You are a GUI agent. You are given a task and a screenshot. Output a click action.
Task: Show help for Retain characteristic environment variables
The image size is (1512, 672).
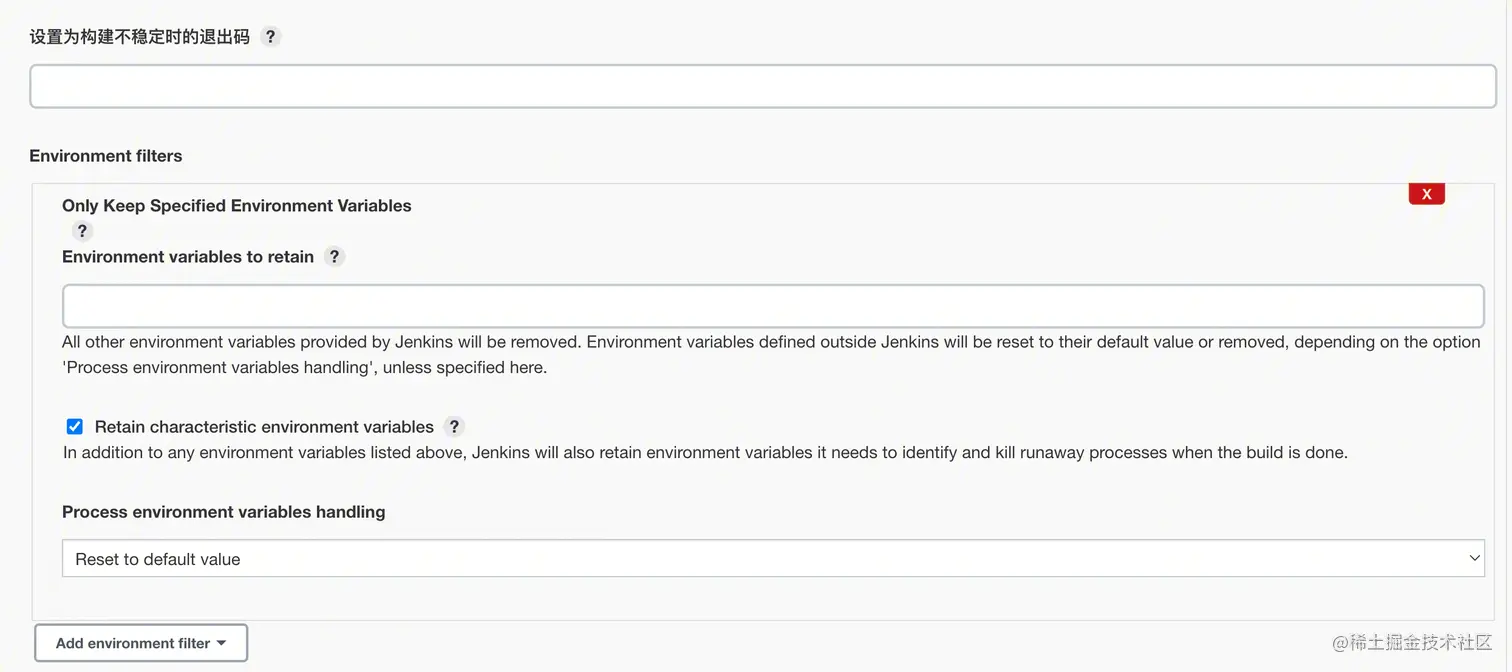454,427
